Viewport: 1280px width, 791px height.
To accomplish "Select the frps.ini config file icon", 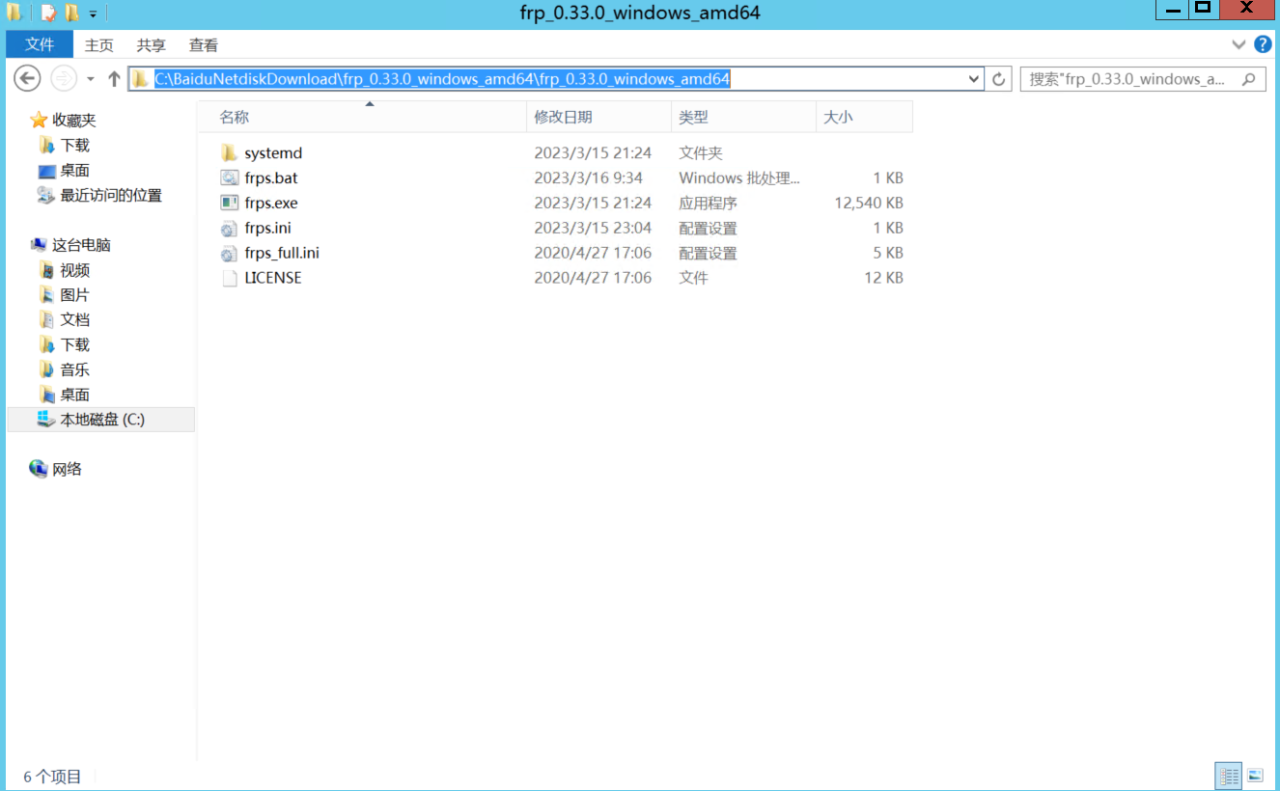I will coord(229,228).
